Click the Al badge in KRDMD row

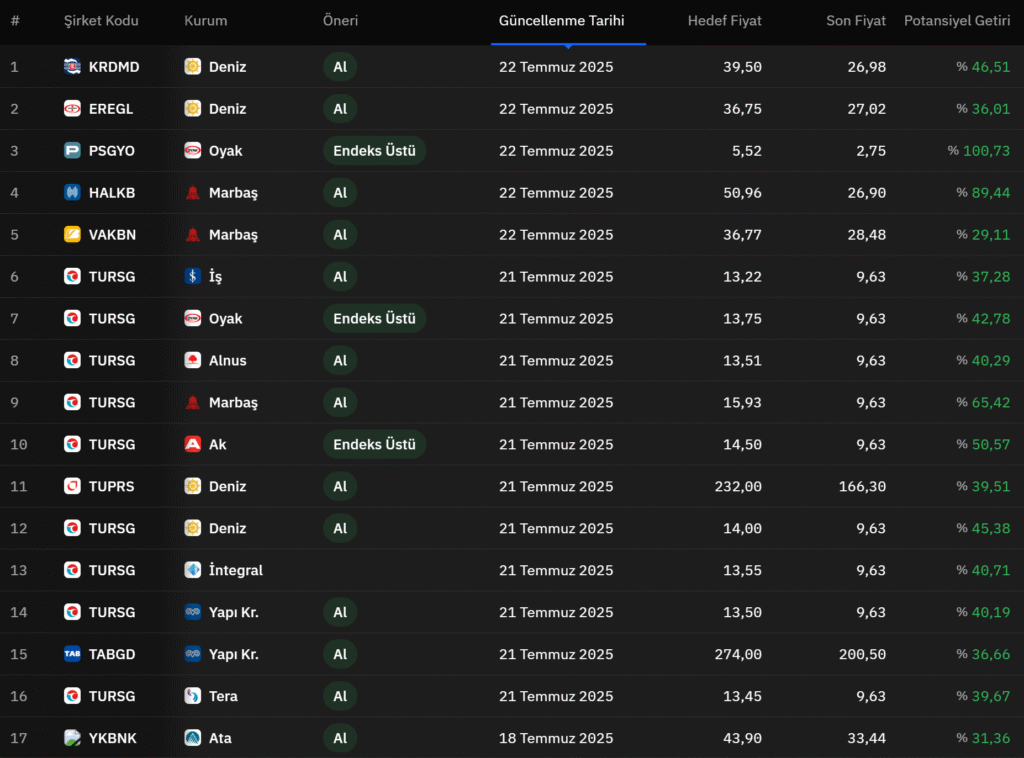coord(340,67)
